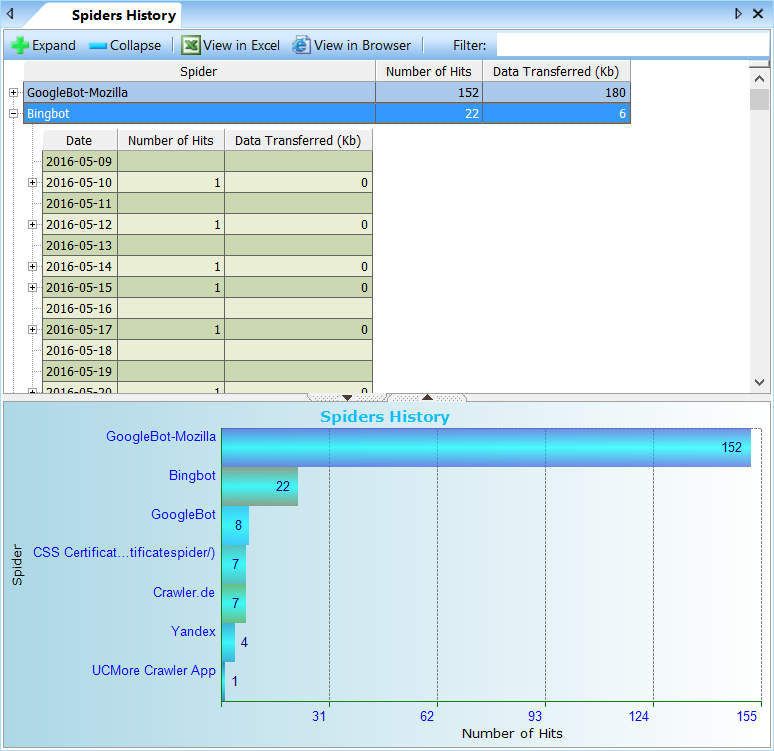Expand the 2016-05-17 date row

33,329
